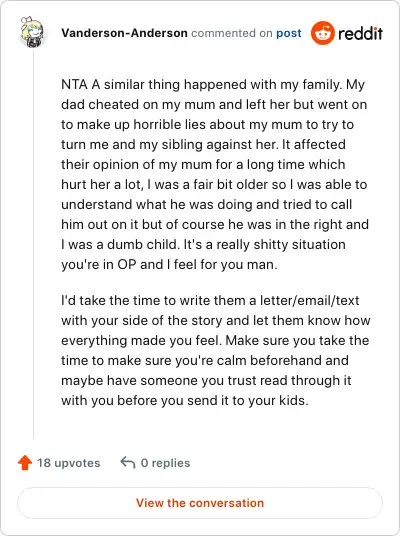Open the Vanderson-Anderson username link
The height and width of the screenshot is (536, 400).
(124, 33)
